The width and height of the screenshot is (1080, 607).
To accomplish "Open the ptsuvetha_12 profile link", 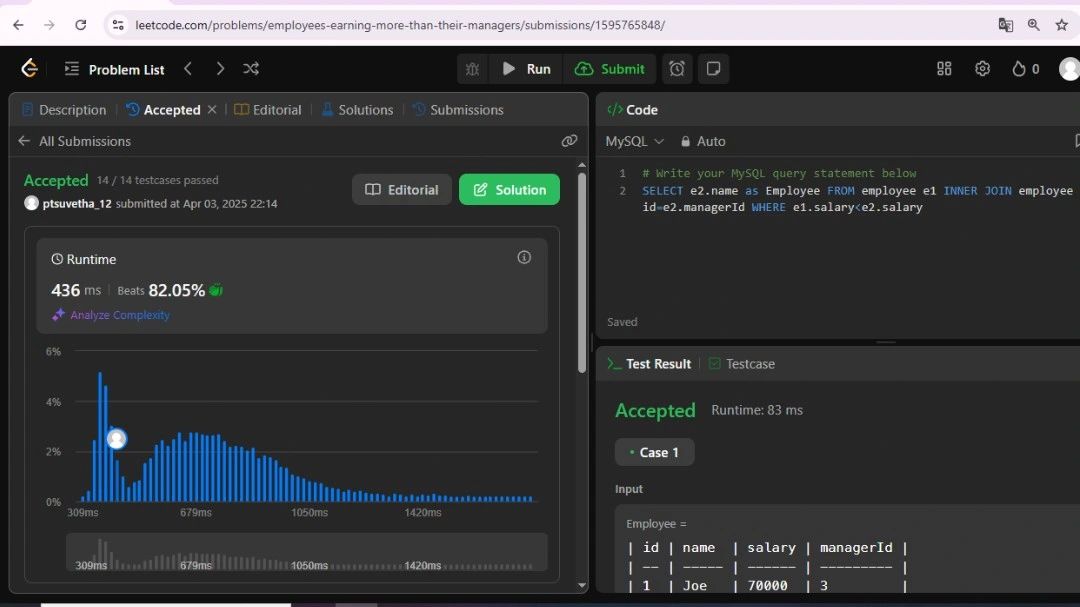I will click(x=76, y=204).
